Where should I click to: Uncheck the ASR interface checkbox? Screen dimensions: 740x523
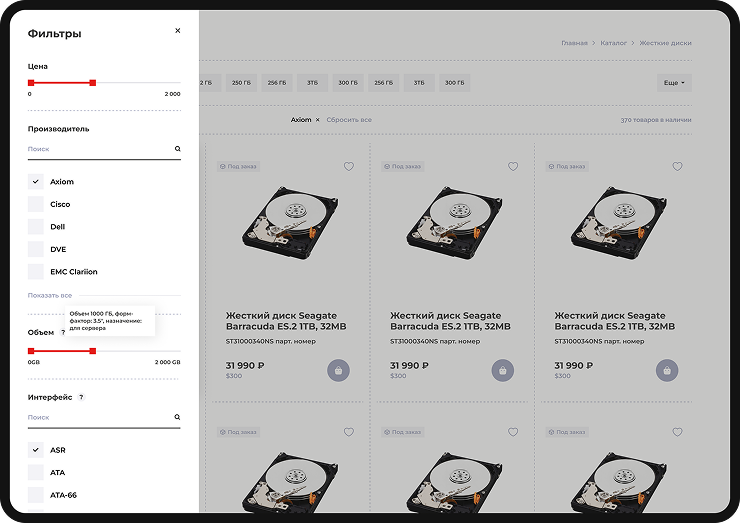click(36, 450)
